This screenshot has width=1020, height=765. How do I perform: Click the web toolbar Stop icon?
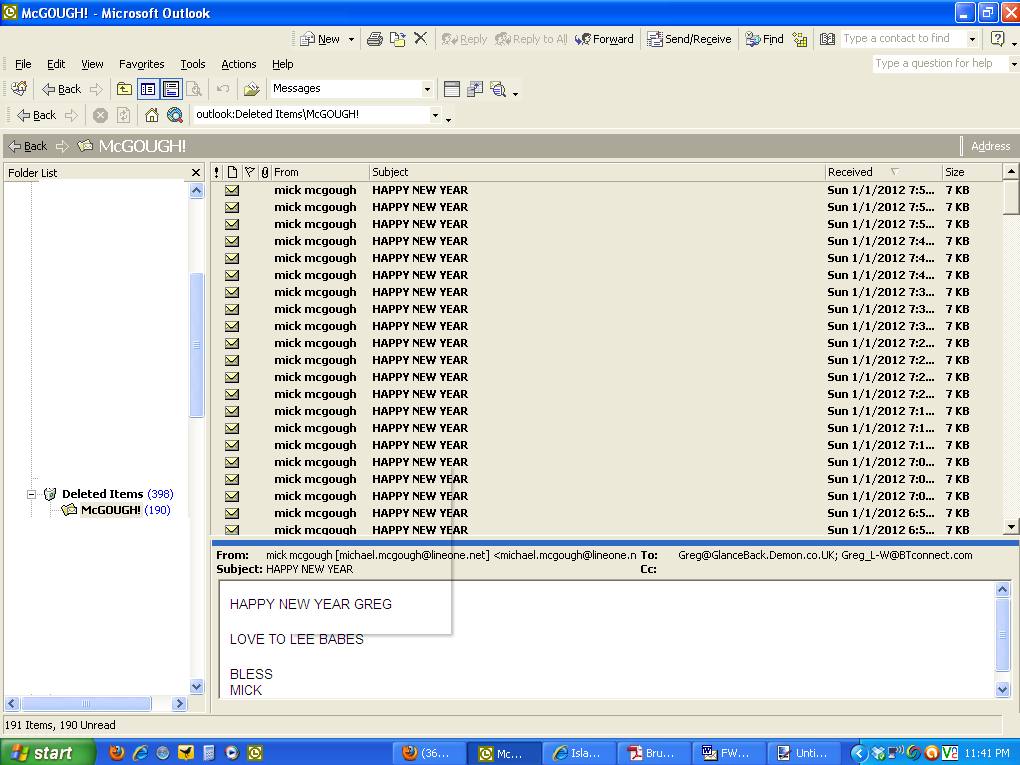[x=100, y=116]
